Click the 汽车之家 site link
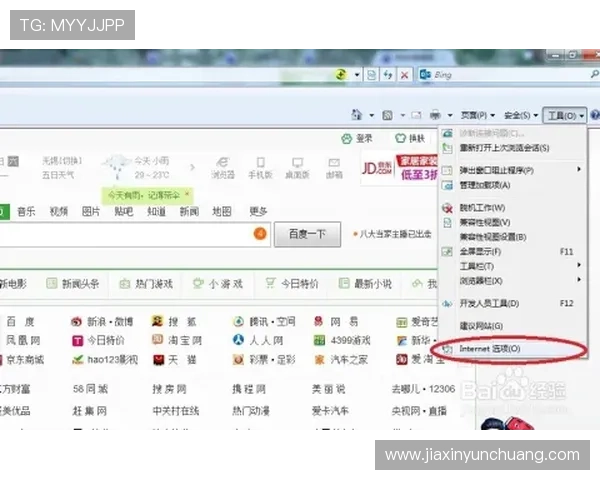600x480 pixels. coord(341,359)
